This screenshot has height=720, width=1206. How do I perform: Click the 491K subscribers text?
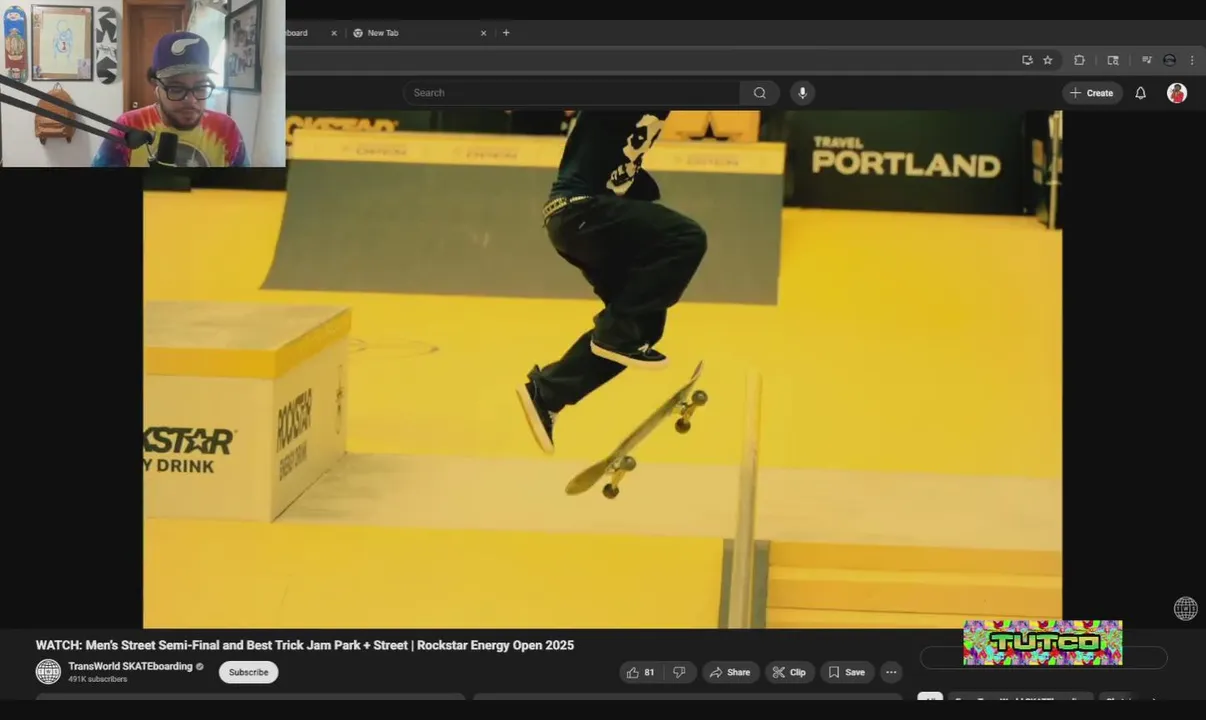pos(98,680)
